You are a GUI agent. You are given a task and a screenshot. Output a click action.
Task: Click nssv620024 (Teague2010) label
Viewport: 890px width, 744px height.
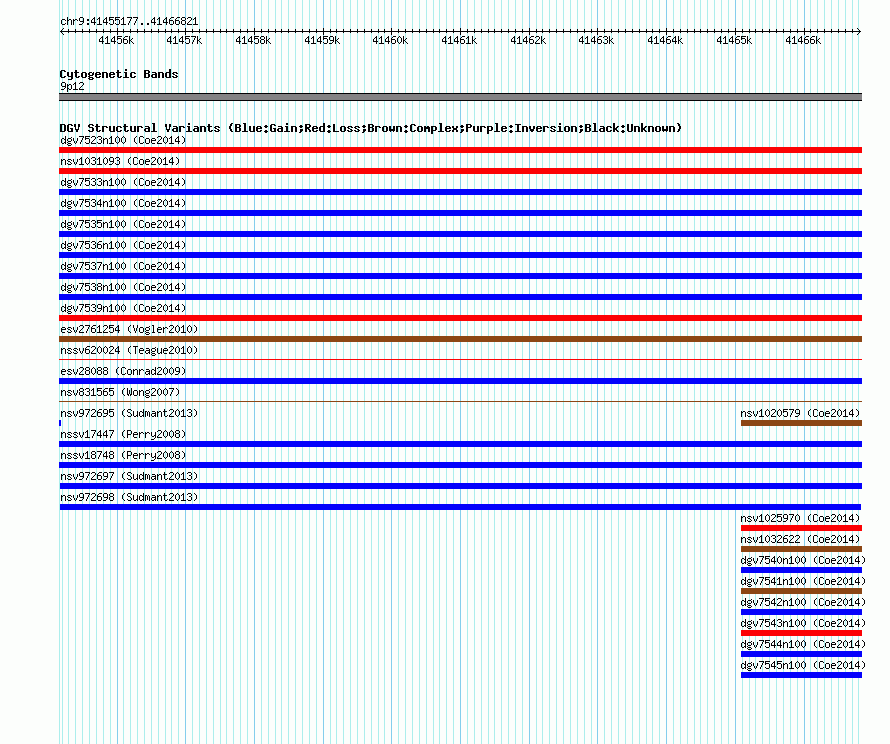tap(129, 350)
